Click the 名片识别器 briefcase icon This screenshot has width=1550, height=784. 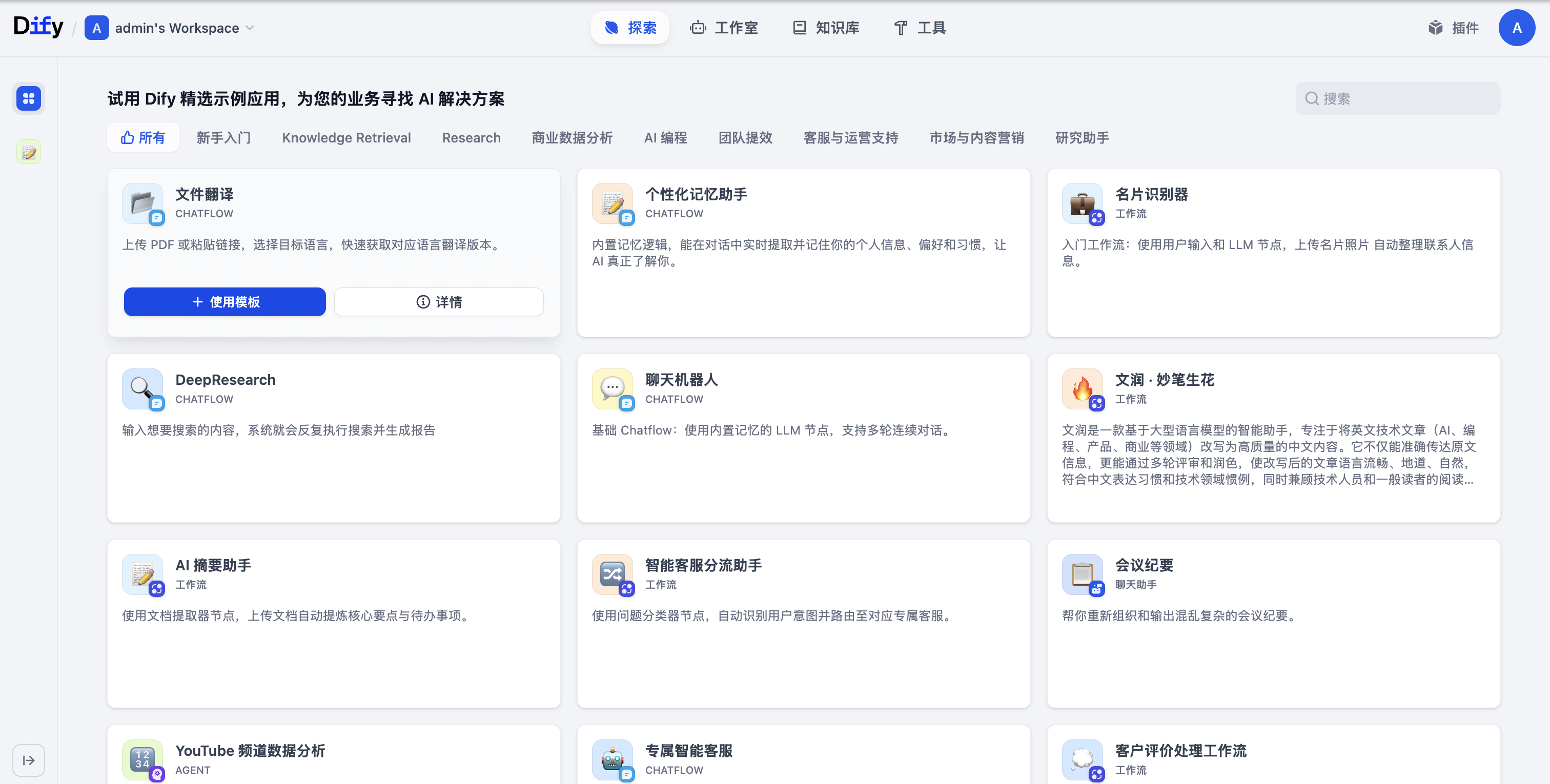pyautogui.click(x=1083, y=203)
